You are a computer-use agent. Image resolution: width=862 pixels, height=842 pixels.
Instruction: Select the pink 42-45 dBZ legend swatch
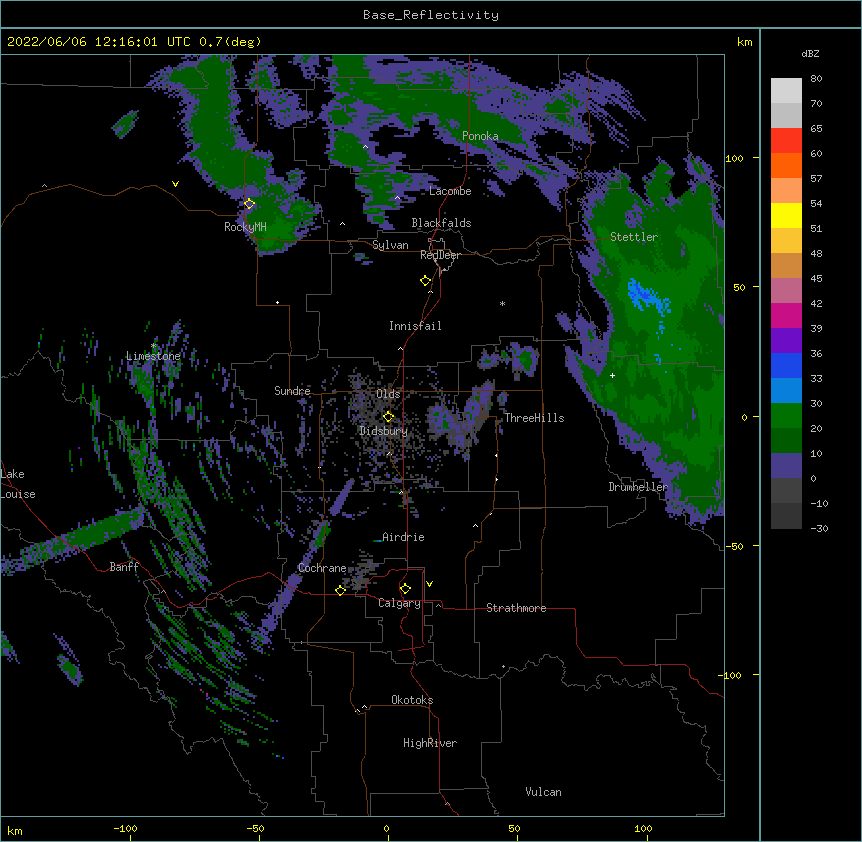(x=786, y=291)
